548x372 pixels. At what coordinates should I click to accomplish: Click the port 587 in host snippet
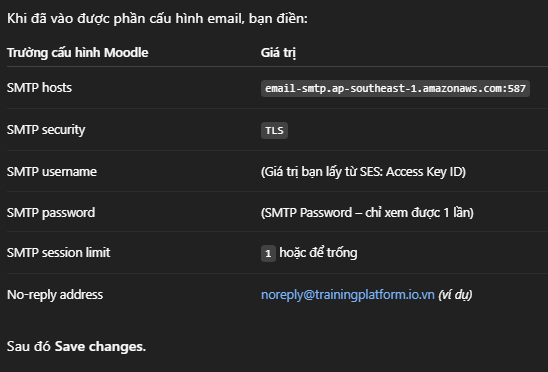click(517, 88)
